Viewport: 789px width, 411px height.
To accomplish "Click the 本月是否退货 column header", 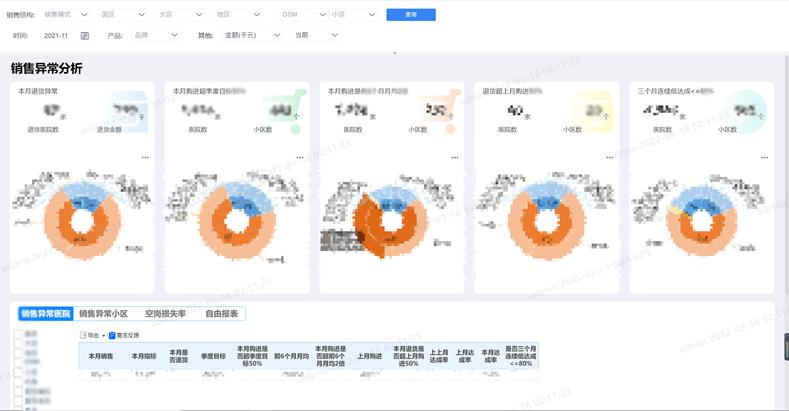I will click(179, 356).
